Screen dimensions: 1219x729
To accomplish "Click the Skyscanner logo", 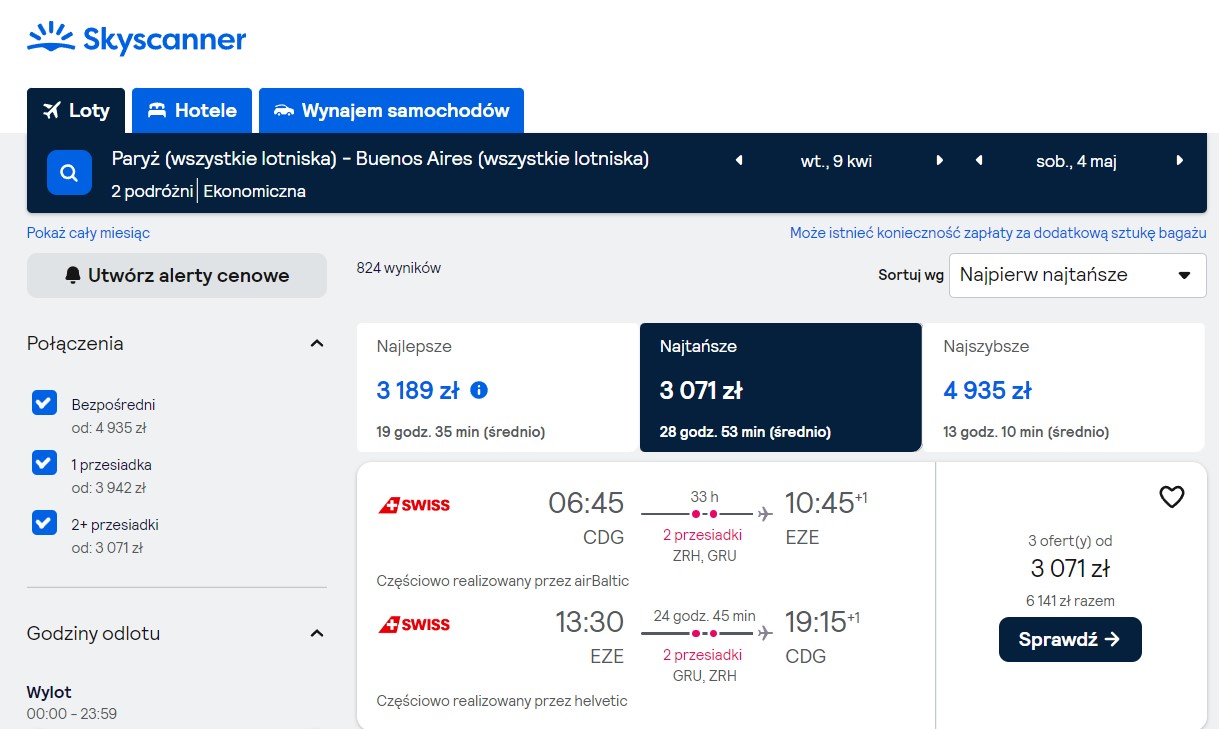I will [x=136, y=38].
